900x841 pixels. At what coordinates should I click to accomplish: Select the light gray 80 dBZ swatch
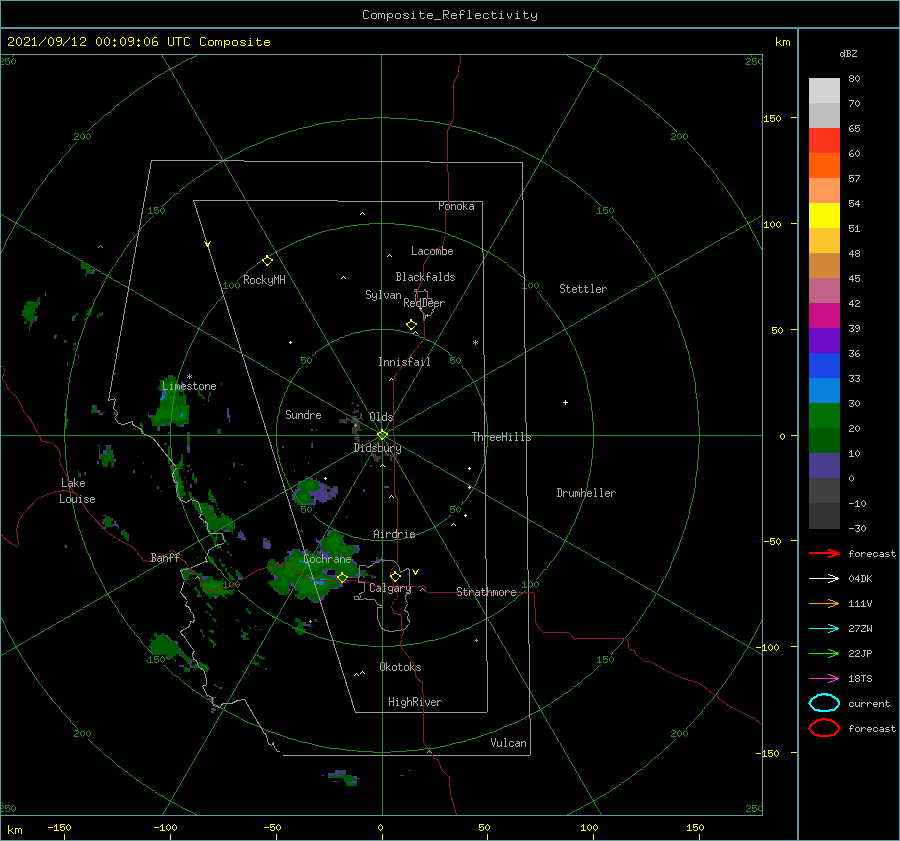824,91
